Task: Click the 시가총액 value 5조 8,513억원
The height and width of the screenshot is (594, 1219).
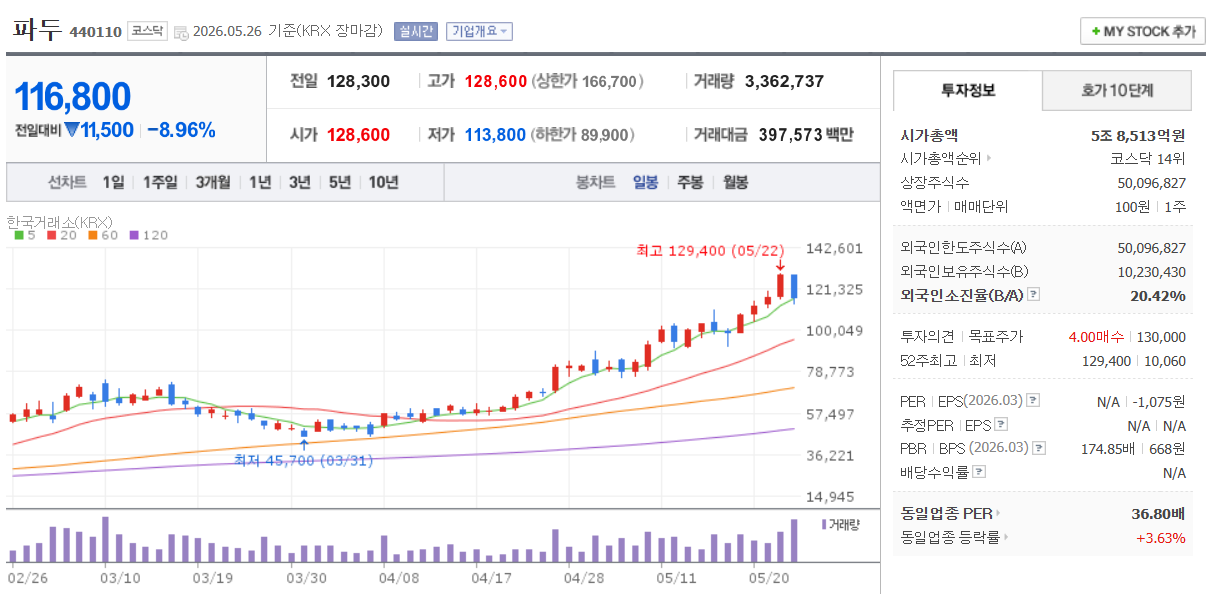Action: click(1138, 134)
